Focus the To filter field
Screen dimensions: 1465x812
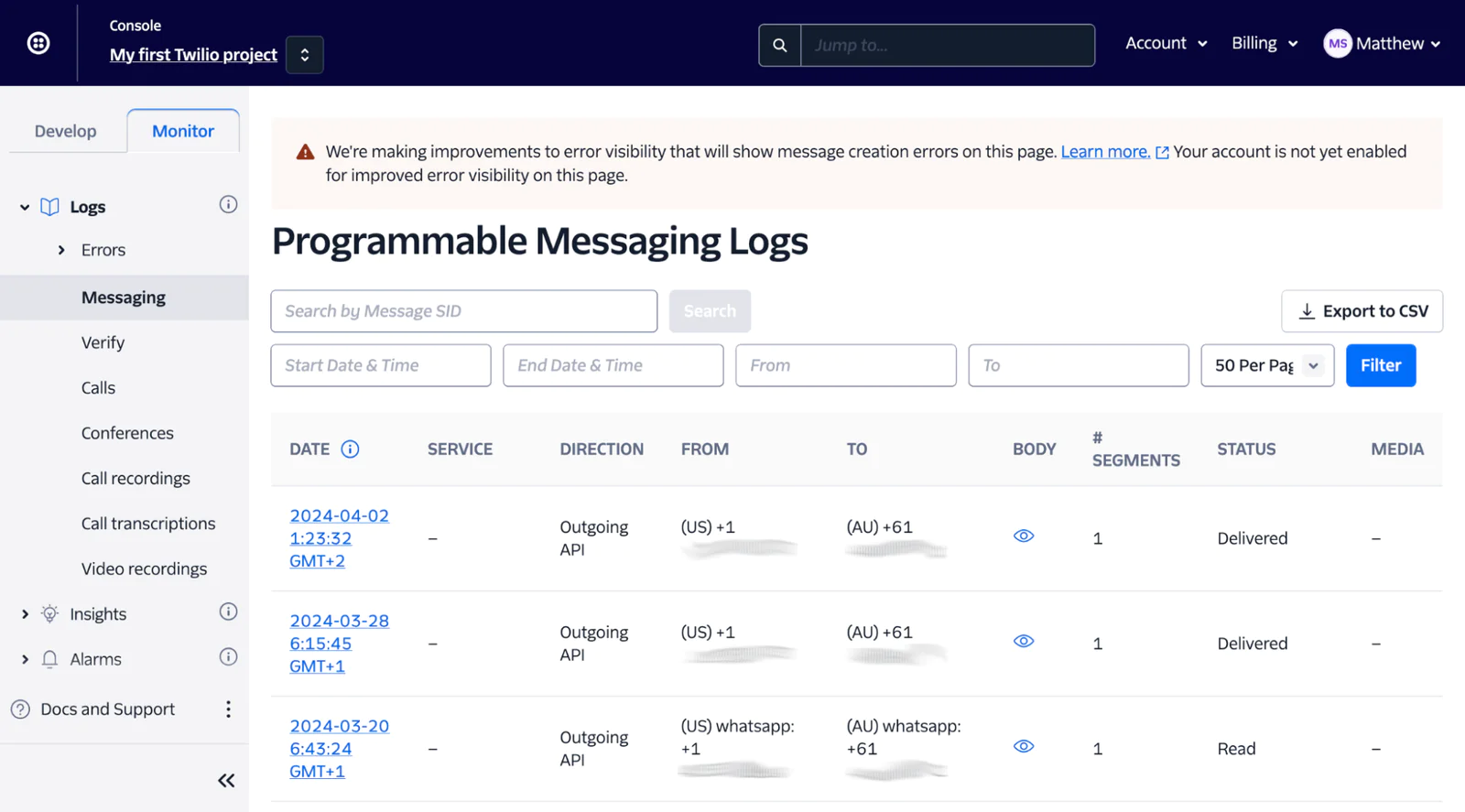(x=1079, y=365)
